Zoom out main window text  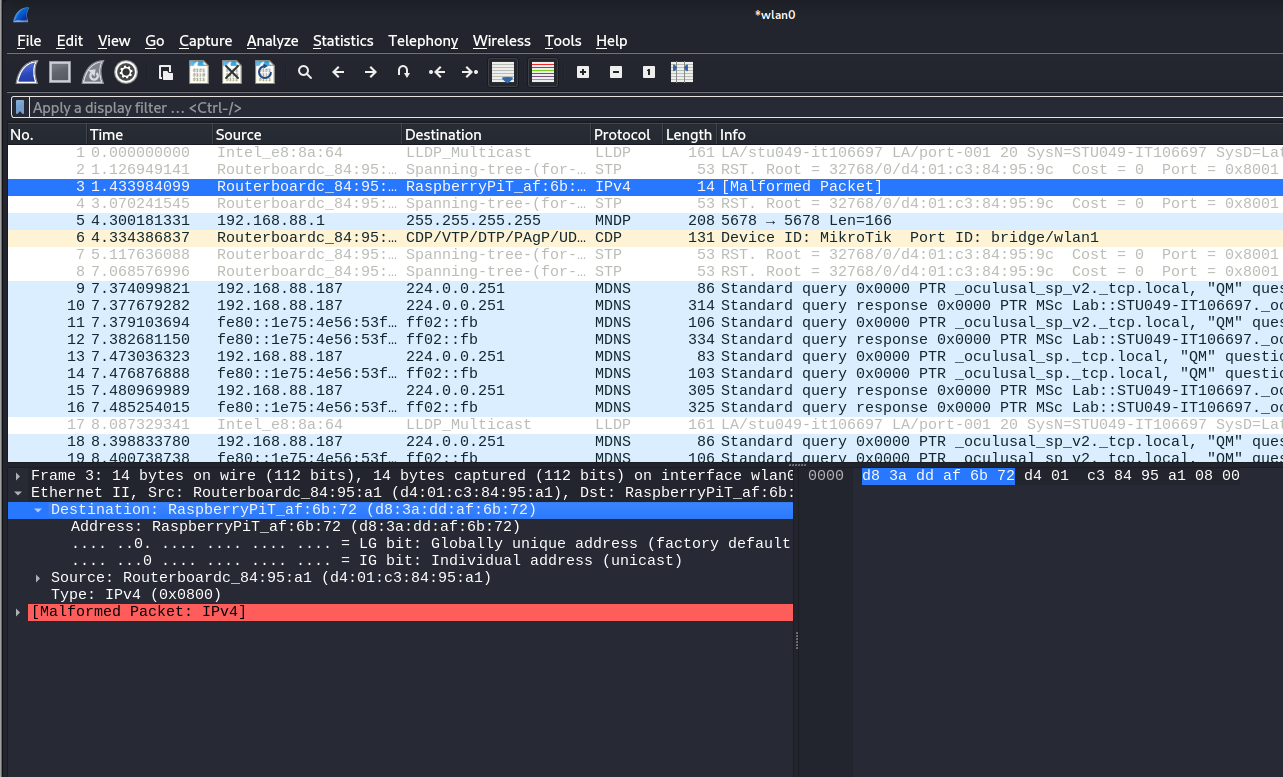616,72
